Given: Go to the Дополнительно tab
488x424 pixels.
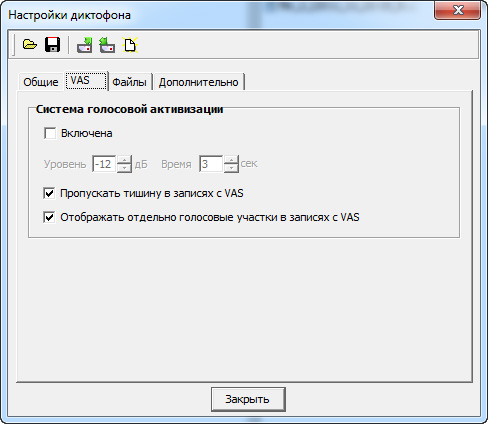Looking at the screenshot, I should point(199,82).
